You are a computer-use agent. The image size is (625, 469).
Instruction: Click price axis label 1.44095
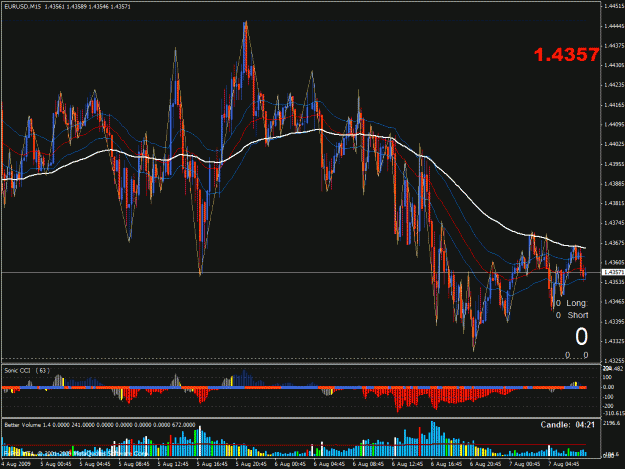614,124
